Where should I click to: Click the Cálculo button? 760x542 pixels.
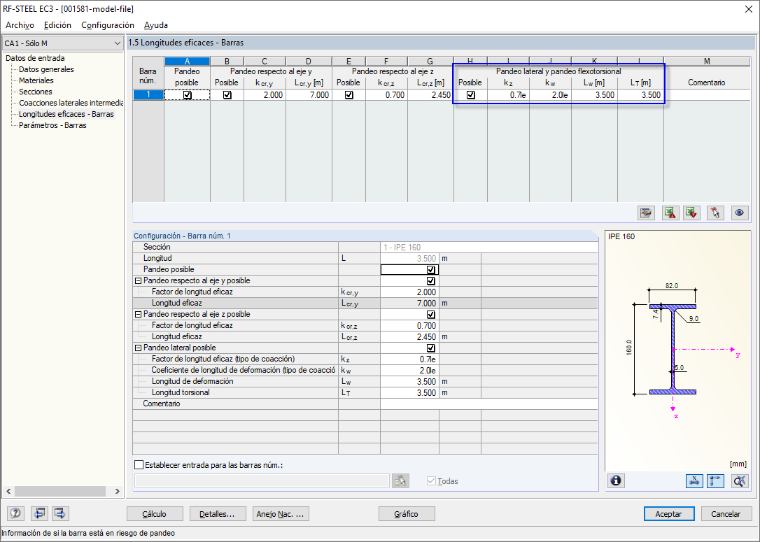155,514
